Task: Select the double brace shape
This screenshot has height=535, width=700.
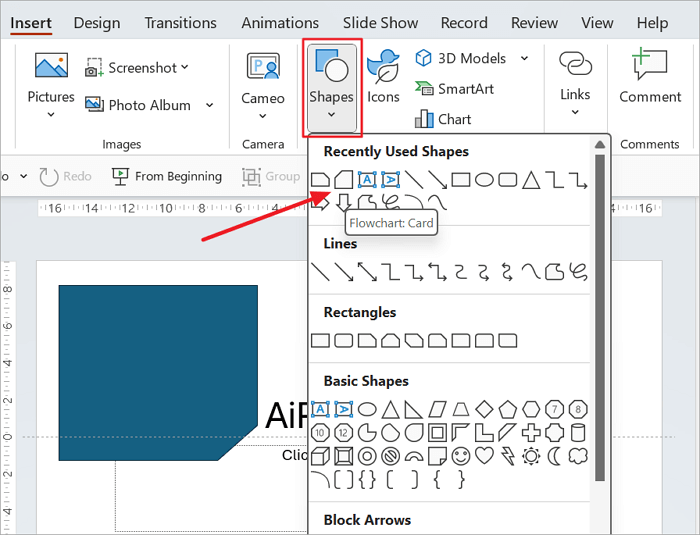Action: (367, 480)
